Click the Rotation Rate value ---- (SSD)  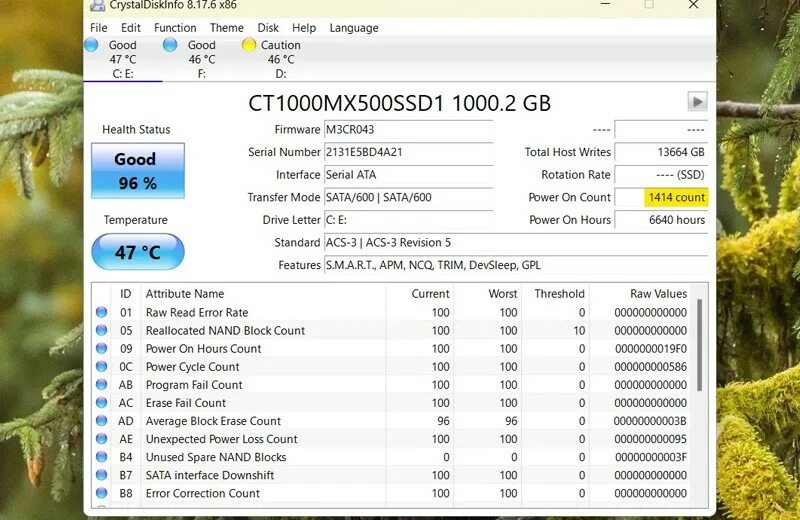[661, 175]
